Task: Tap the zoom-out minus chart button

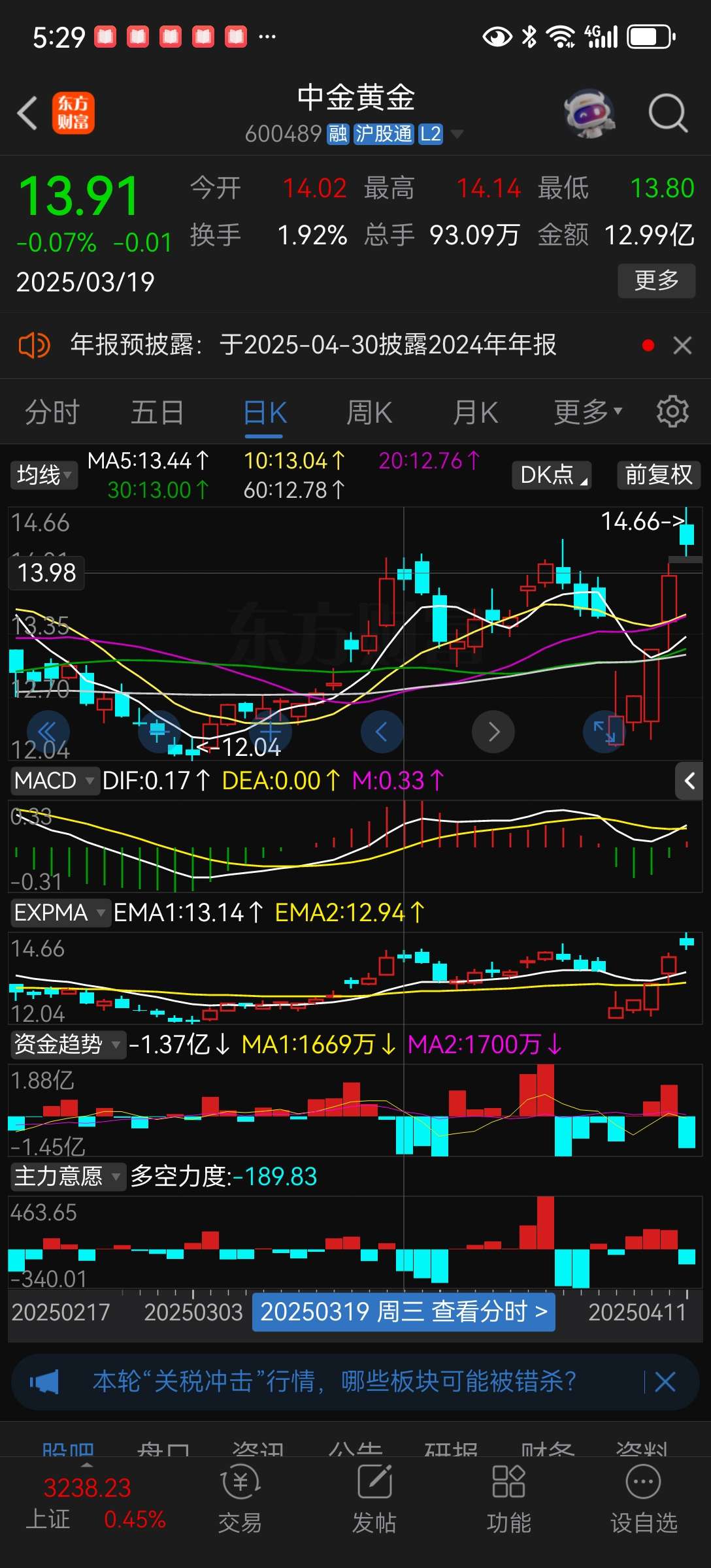Action: click(159, 731)
